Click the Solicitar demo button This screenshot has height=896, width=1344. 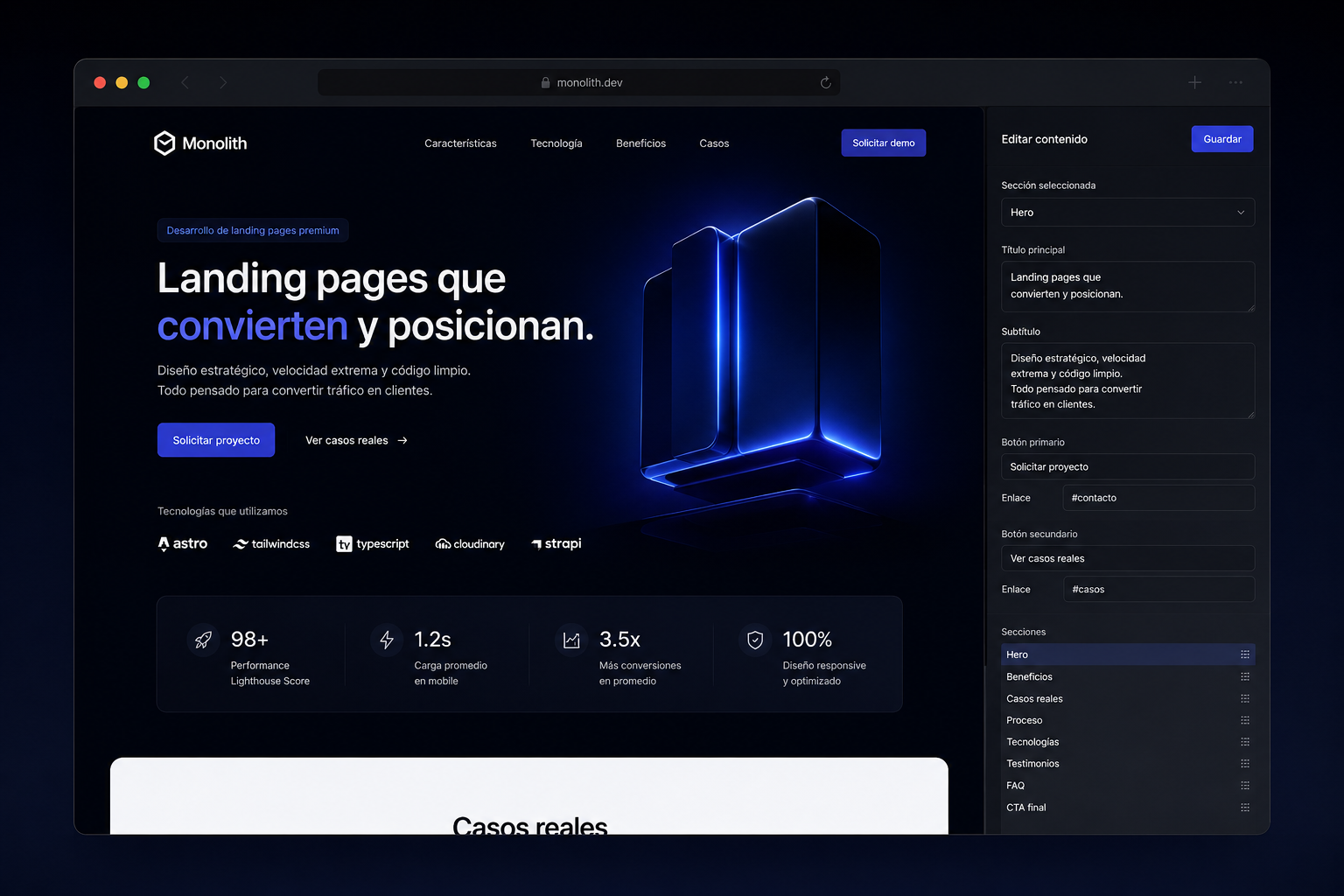tap(884, 143)
